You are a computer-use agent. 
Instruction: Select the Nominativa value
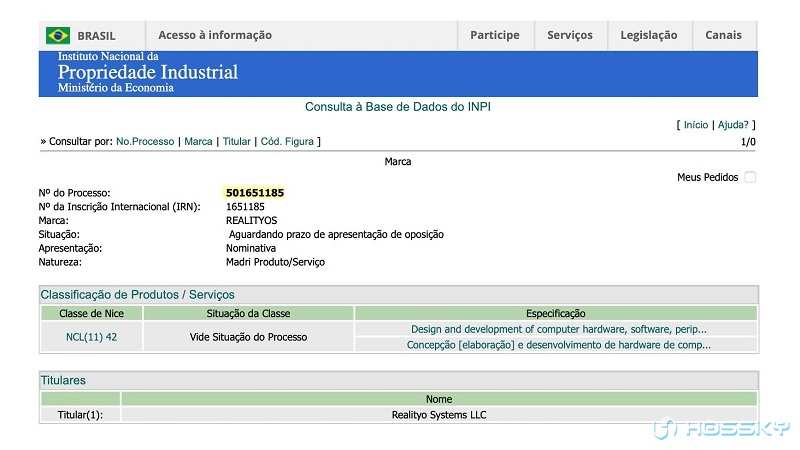tap(251, 248)
